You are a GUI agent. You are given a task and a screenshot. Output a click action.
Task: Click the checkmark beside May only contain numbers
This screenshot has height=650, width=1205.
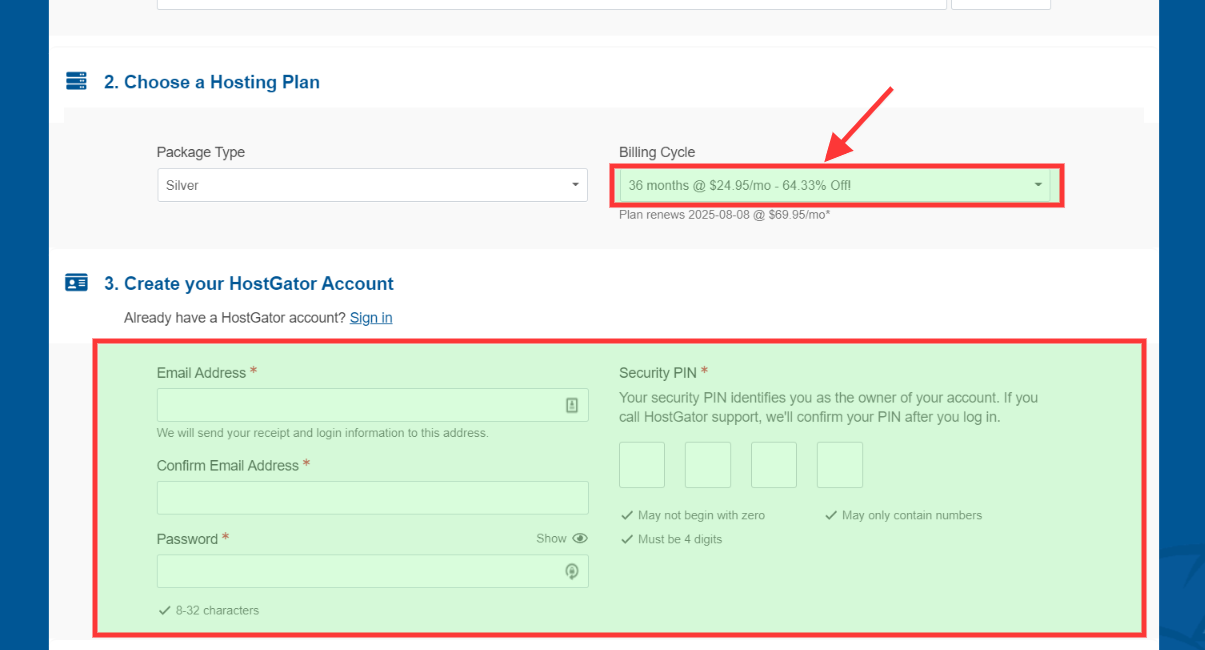tap(831, 516)
